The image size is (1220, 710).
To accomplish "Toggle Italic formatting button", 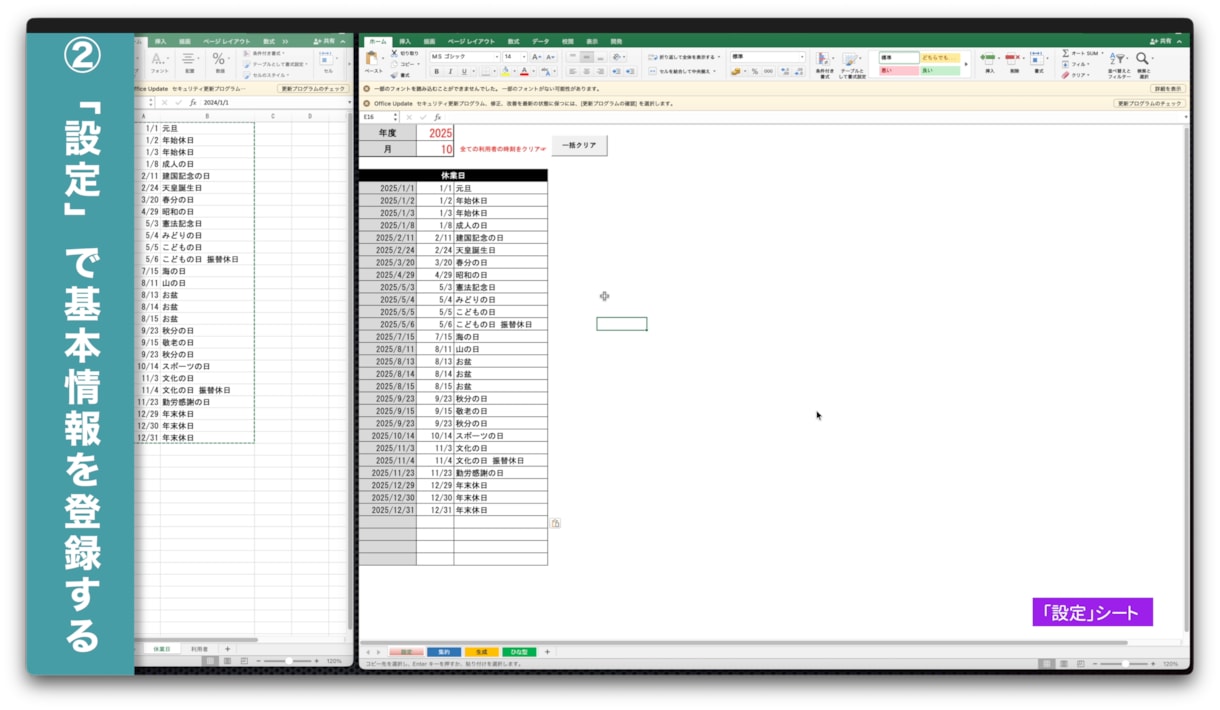I will click(450, 71).
